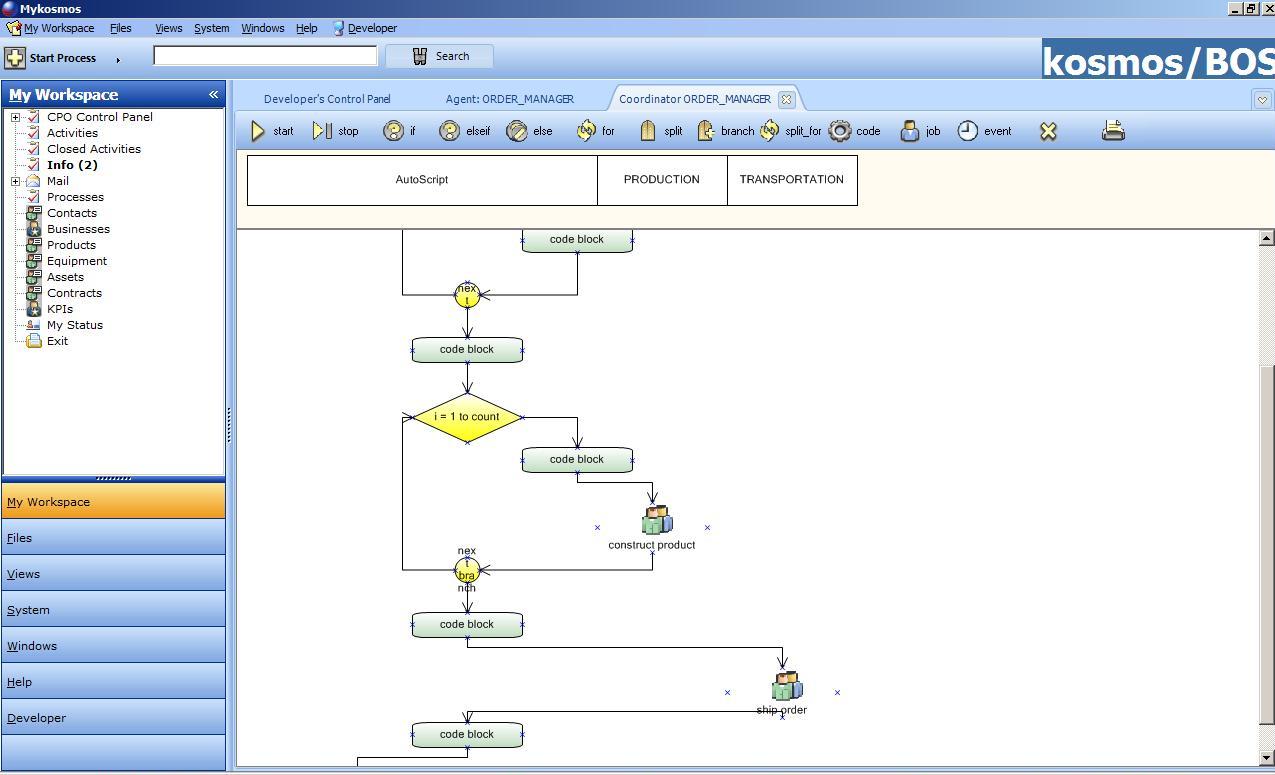This screenshot has width=1275, height=775.
Task: Click the ship order job icon
Action: tap(786, 685)
